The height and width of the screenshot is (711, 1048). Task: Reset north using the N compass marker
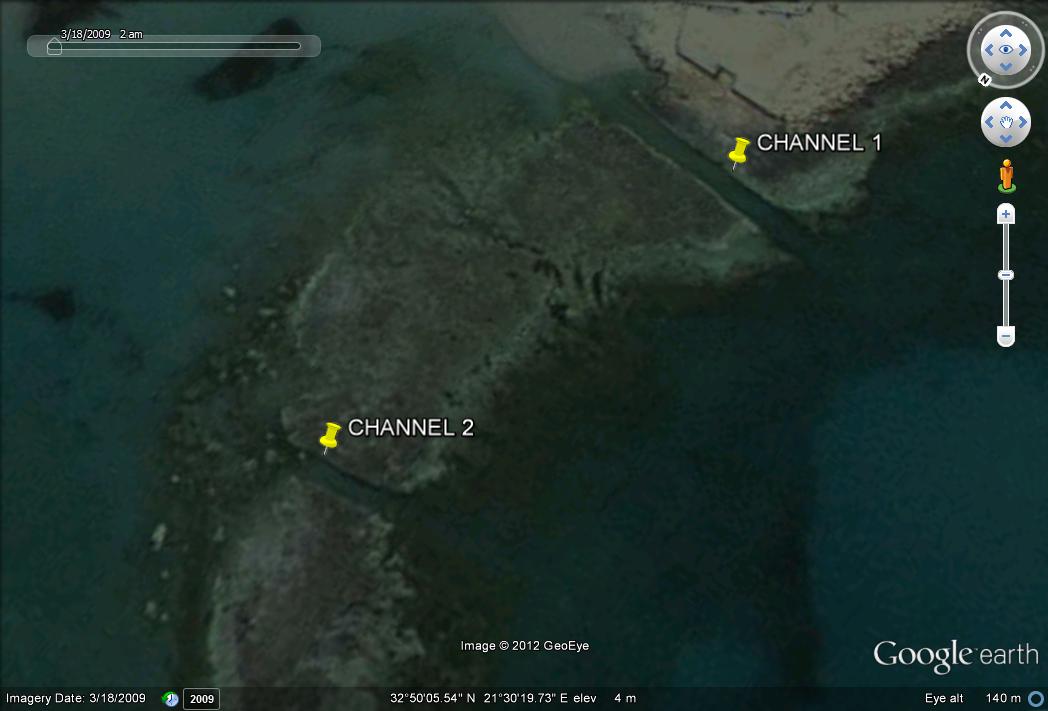pyautogui.click(x=985, y=80)
